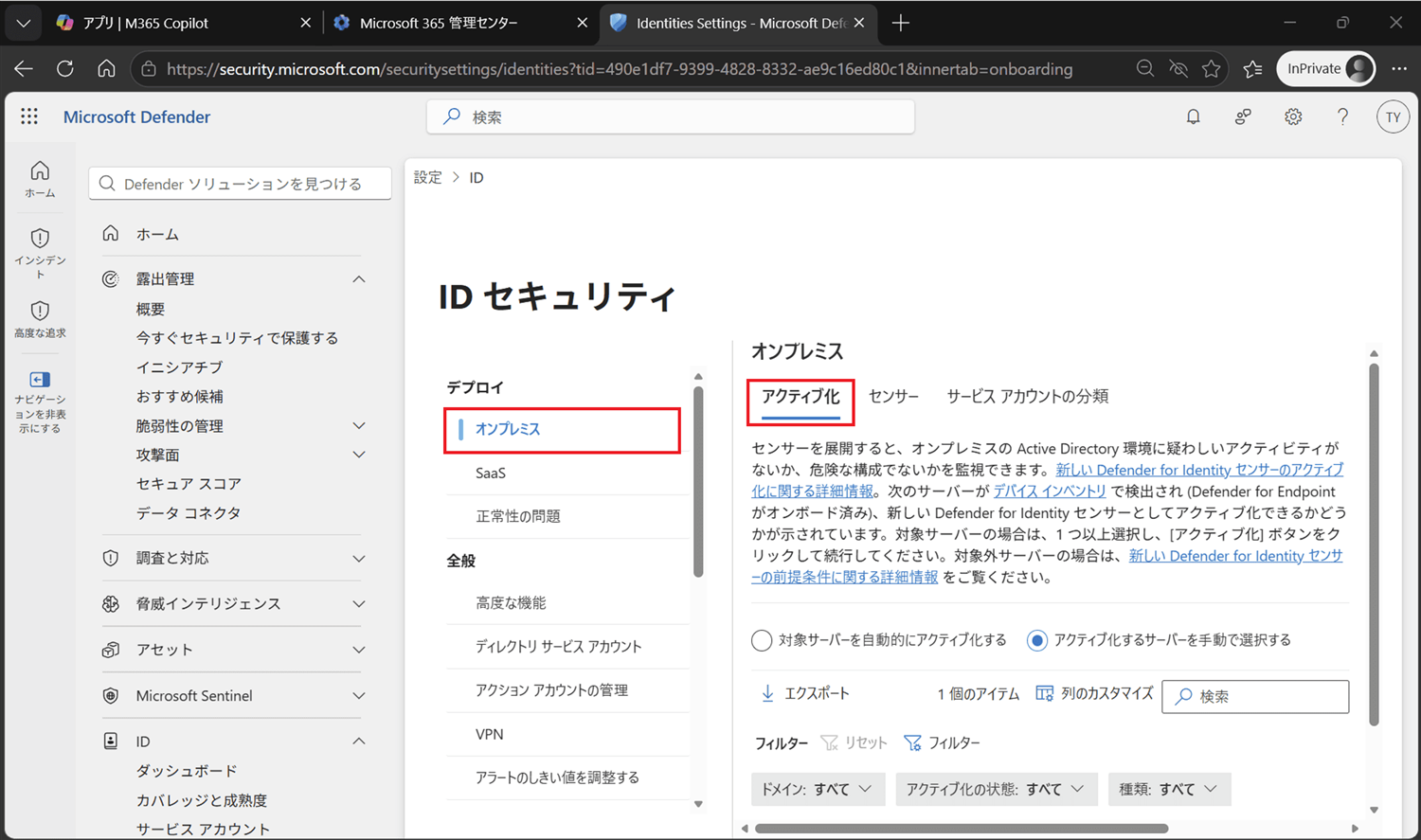Screen dimensions: 1421x840
Task: Click reset filter icon
Action: (829, 742)
